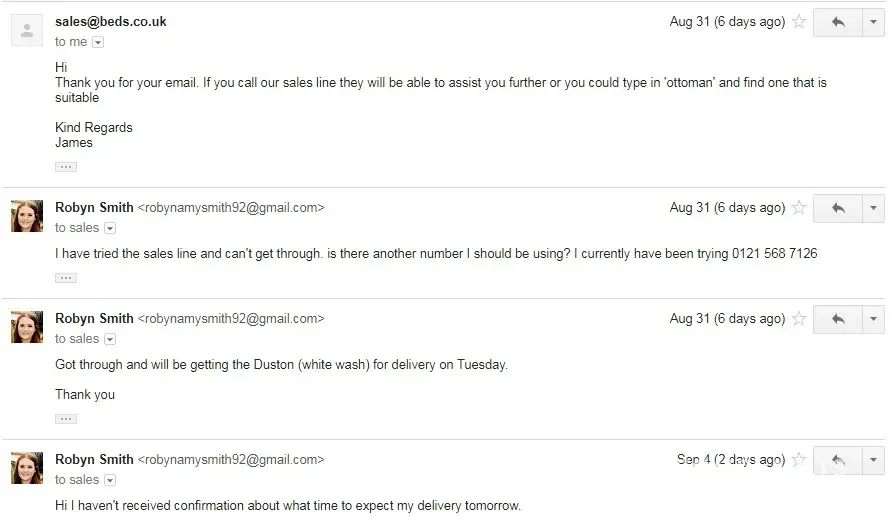This screenshot has height=522, width=895.
Task: Reply to the Duston white wash message
Action: (x=838, y=319)
